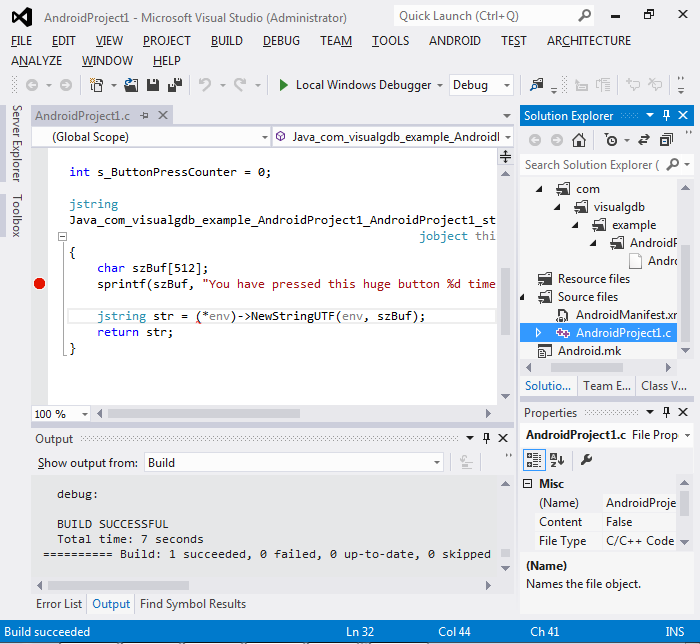Open the ARCHITECTURE menu
This screenshot has width=700, height=644.
coord(589,41)
